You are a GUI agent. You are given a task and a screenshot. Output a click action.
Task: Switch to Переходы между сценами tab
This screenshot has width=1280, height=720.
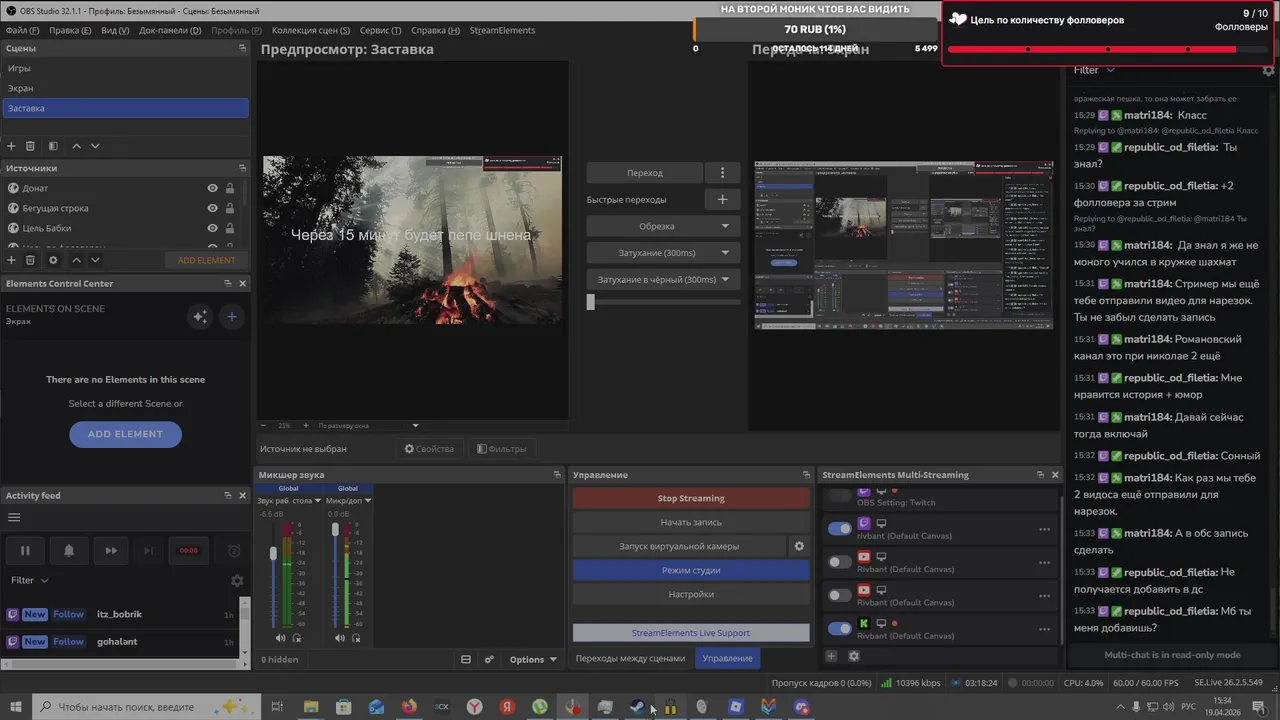630,658
